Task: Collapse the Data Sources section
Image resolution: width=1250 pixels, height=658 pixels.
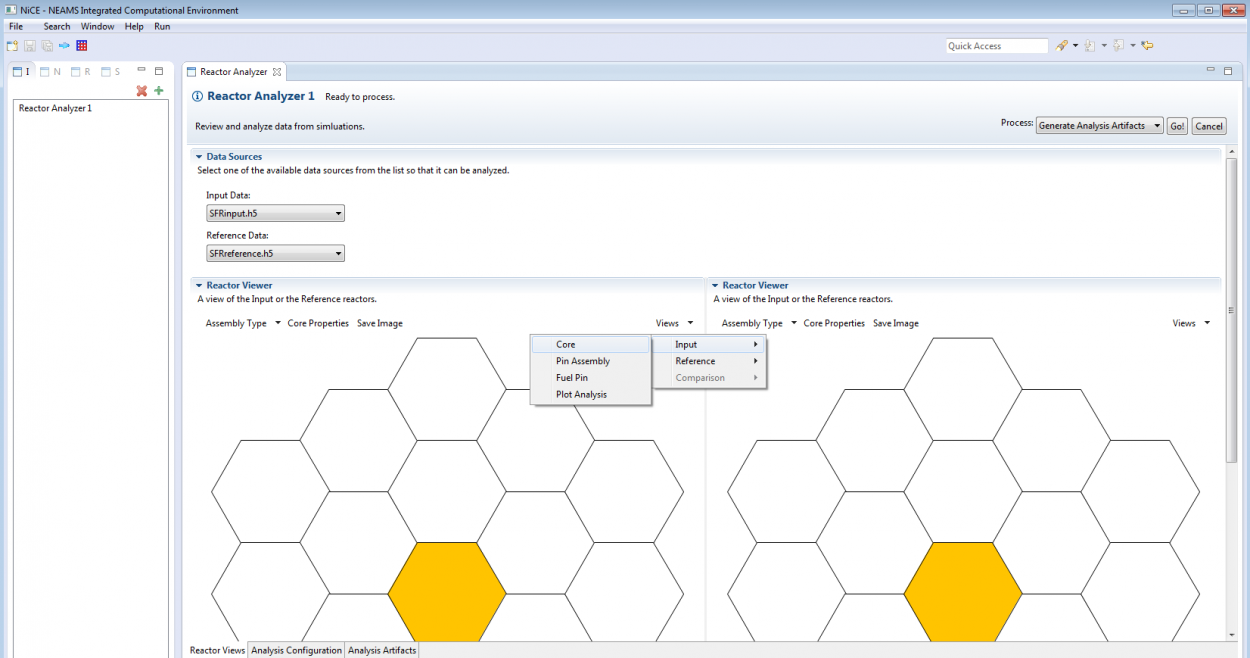Action: pos(199,157)
